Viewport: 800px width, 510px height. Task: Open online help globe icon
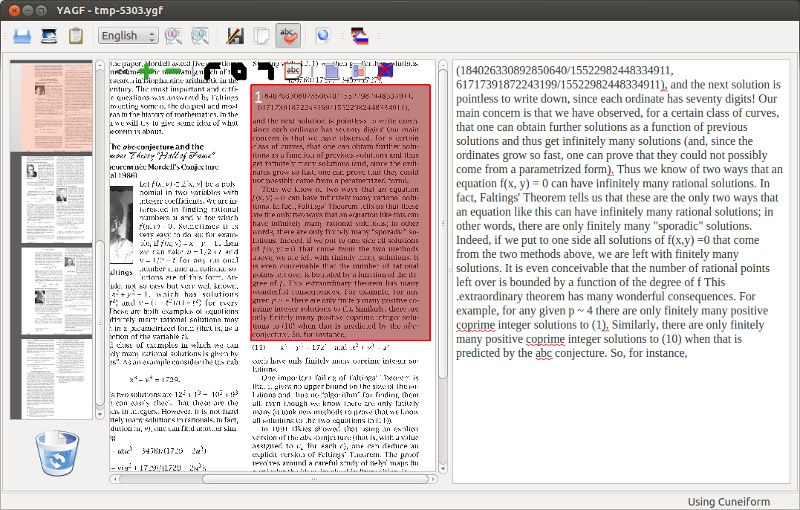(x=322, y=36)
